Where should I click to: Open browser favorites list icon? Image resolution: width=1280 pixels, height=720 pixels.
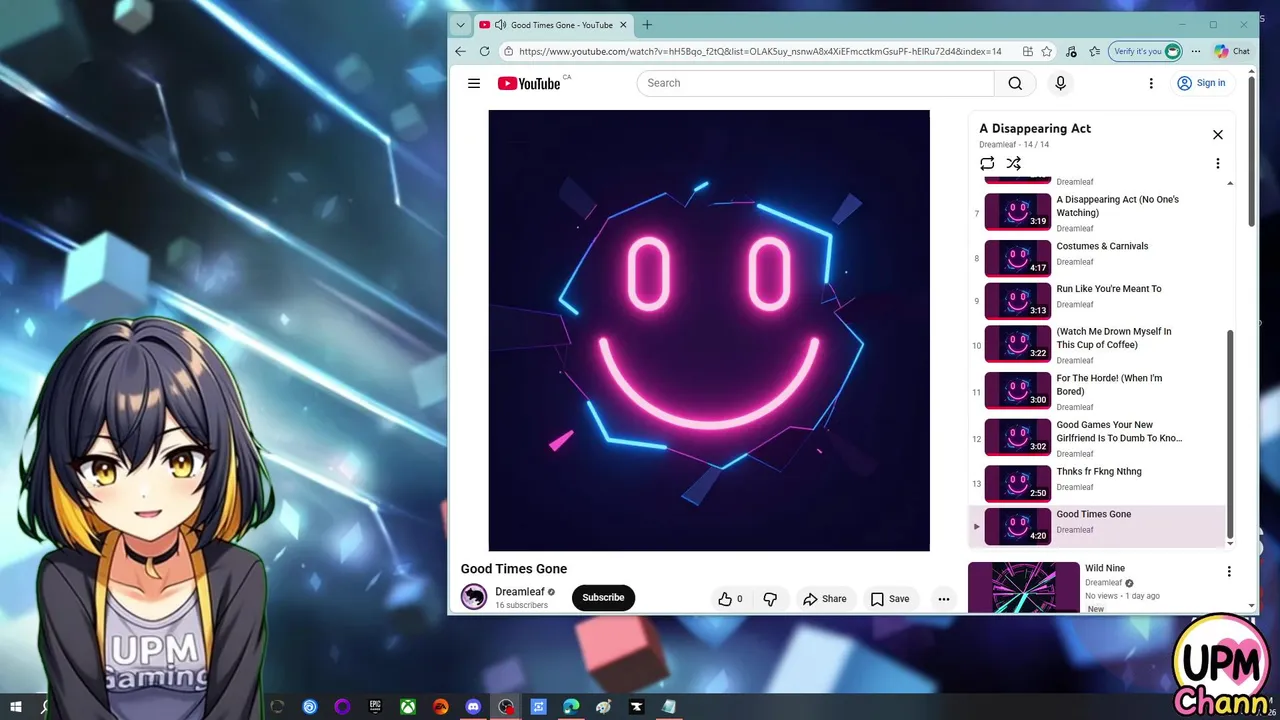(1094, 51)
